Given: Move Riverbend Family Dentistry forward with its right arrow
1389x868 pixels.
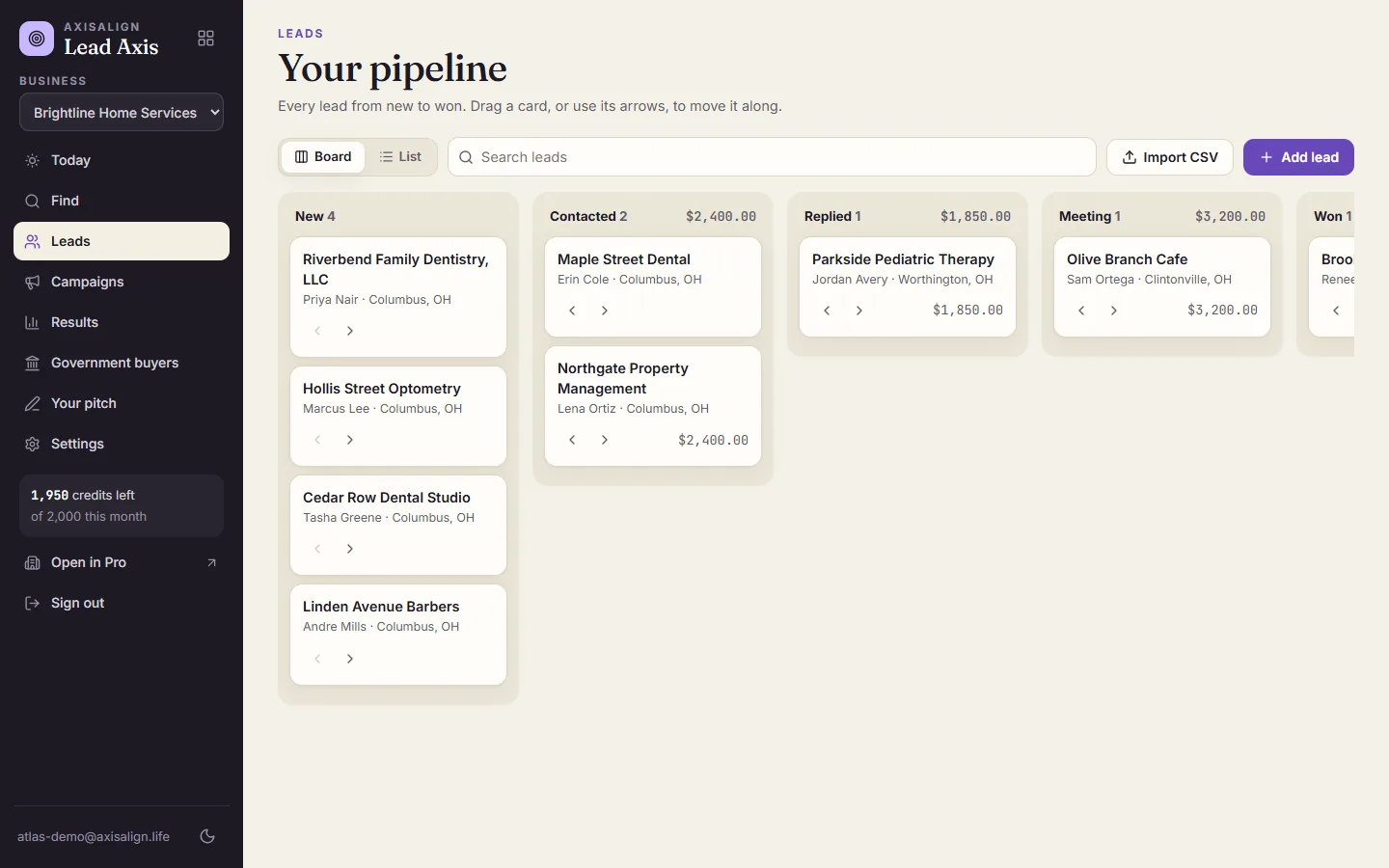Looking at the screenshot, I should click(350, 331).
